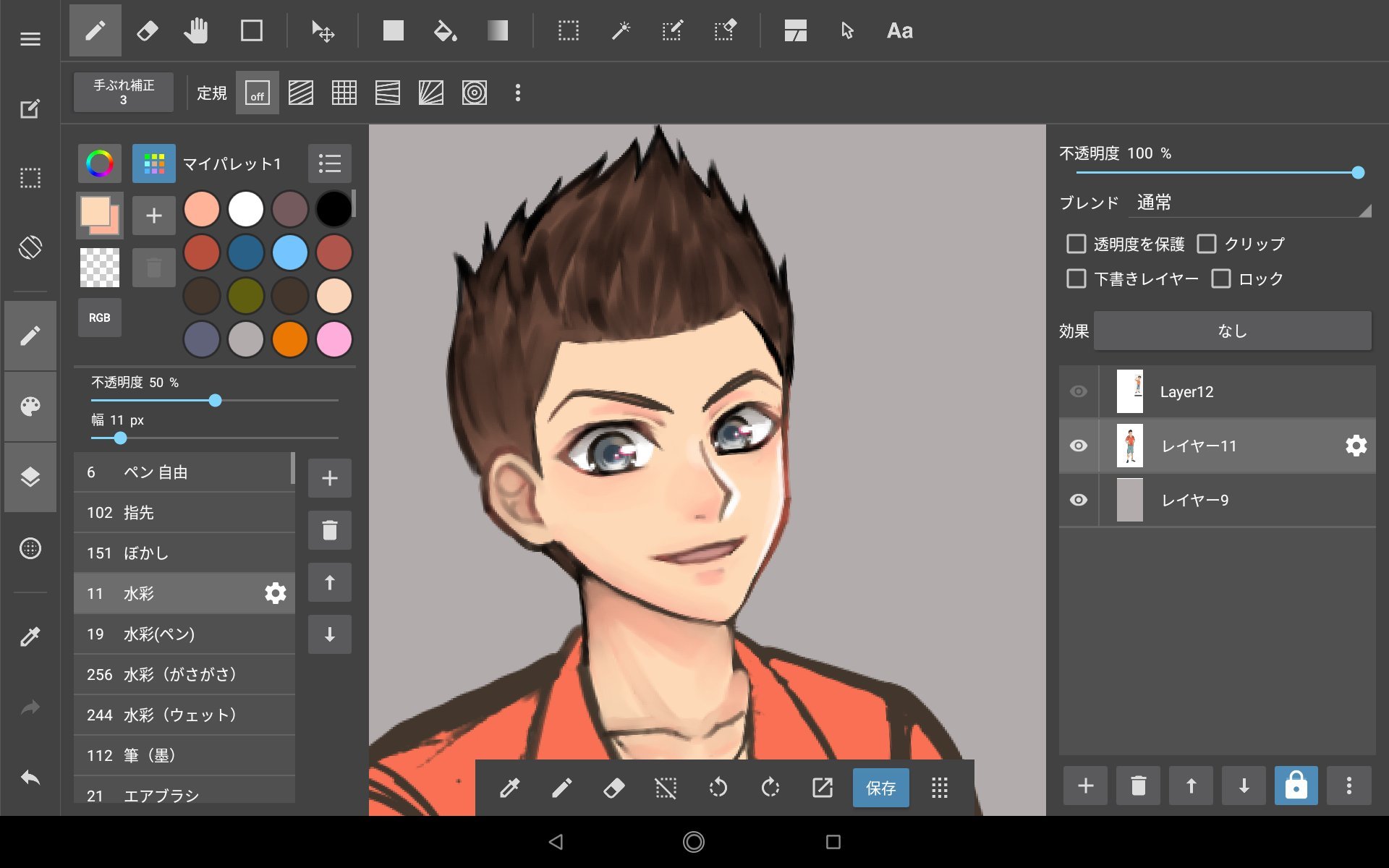
Task: Choose the Magic Wand selection tool
Action: coord(621,31)
